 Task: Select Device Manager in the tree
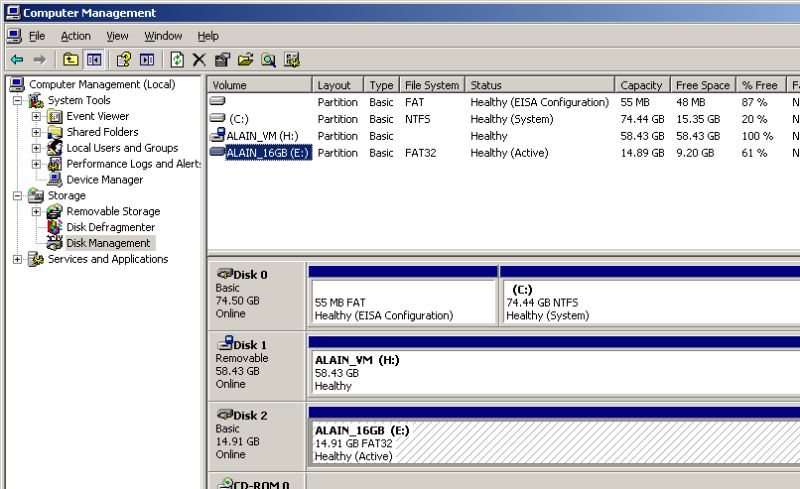point(105,180)
